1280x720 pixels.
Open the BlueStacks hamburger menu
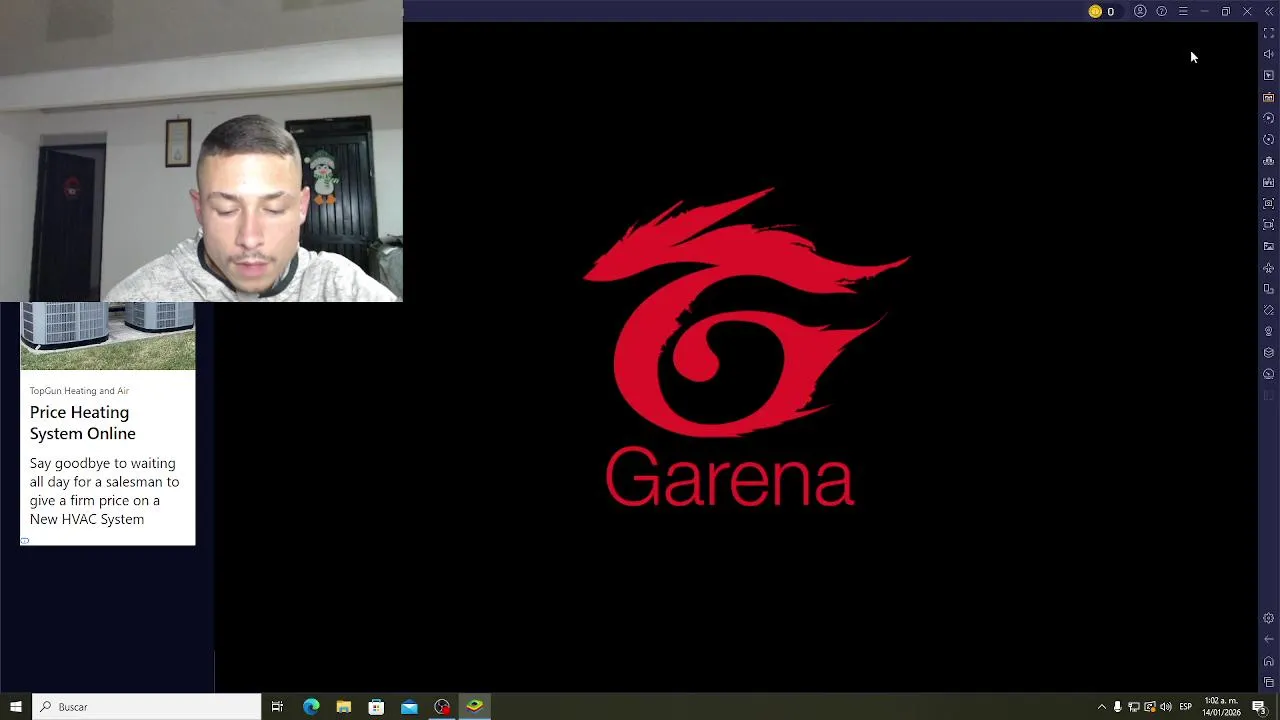[1183, 12]
